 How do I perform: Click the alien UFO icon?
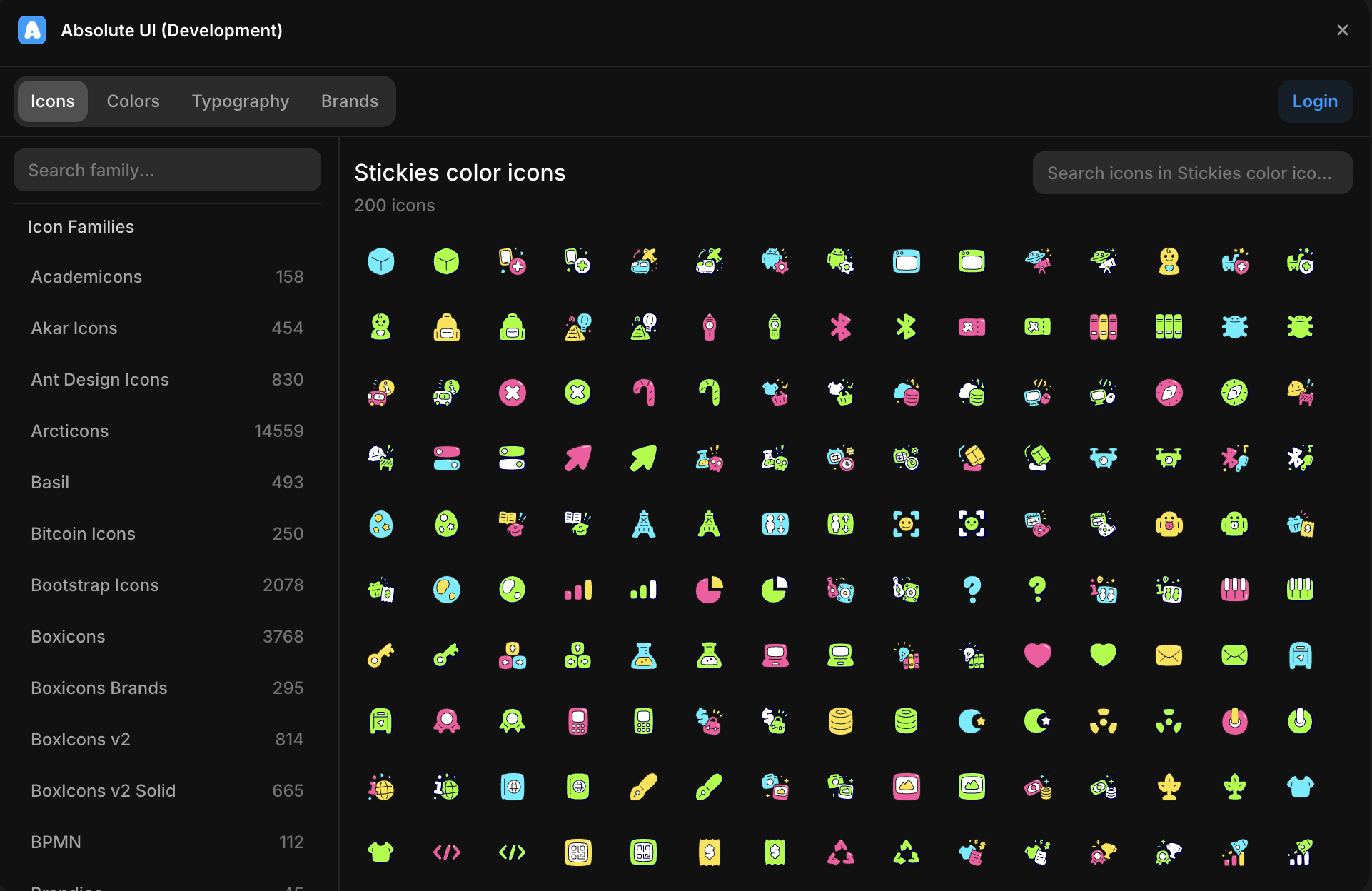pyautogui.click(x=1037, y=261)
